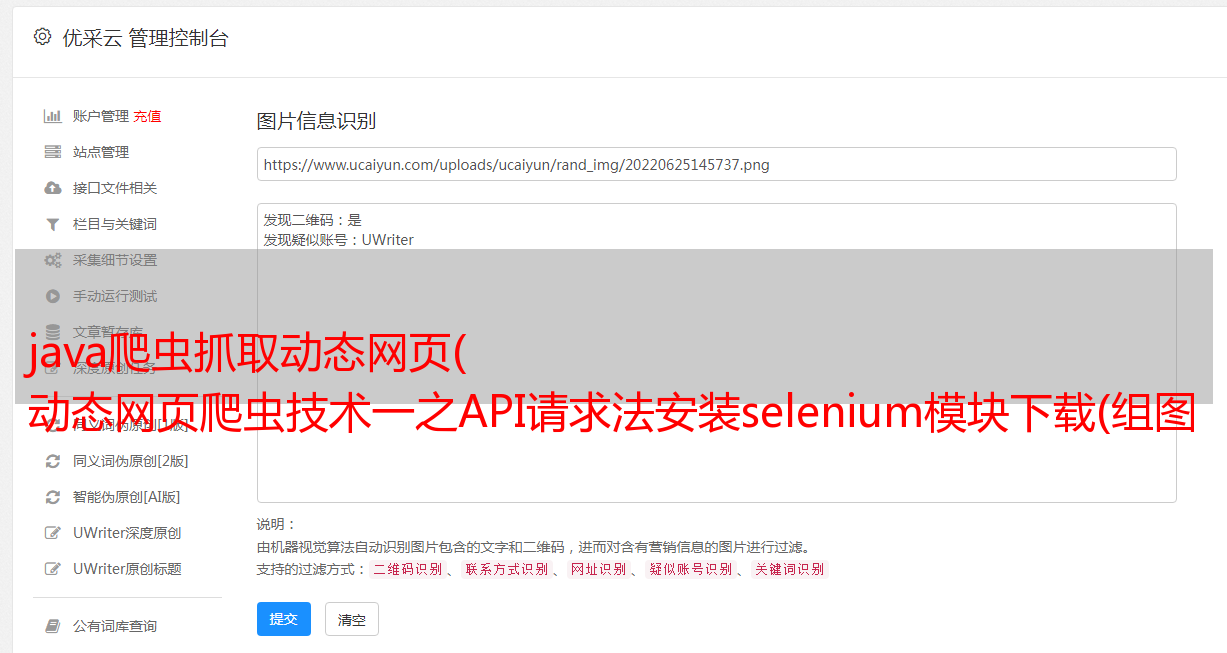Click the edit icon for UWriter原创标题
The height and width of the screenshot is (653, 1227).
click(x=53, y=569)
